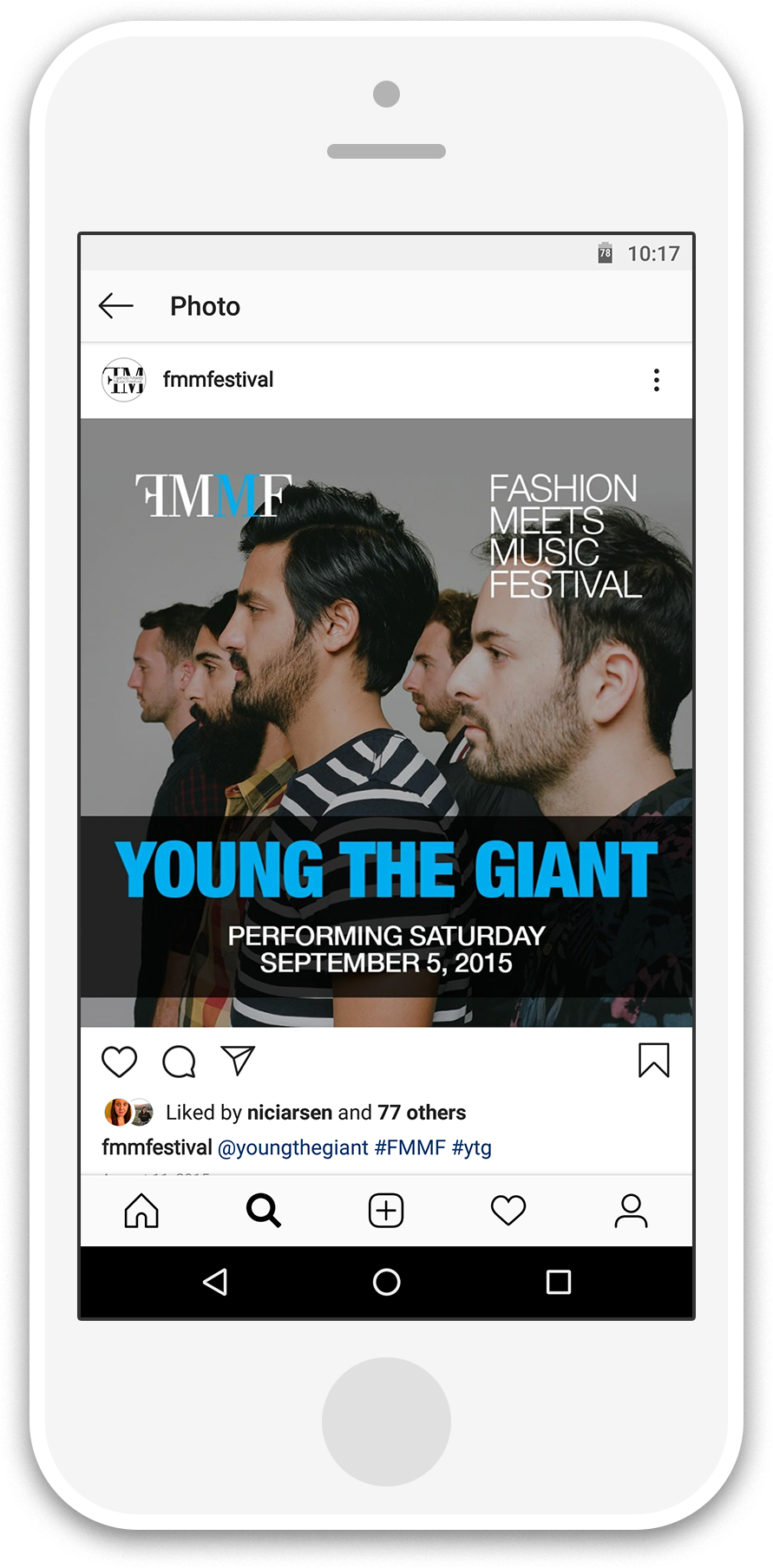Image resolution: width=773 pixels, height=1568 pixels.
Task: Open the Activity heart tab
Action: tap(508, 1211)
